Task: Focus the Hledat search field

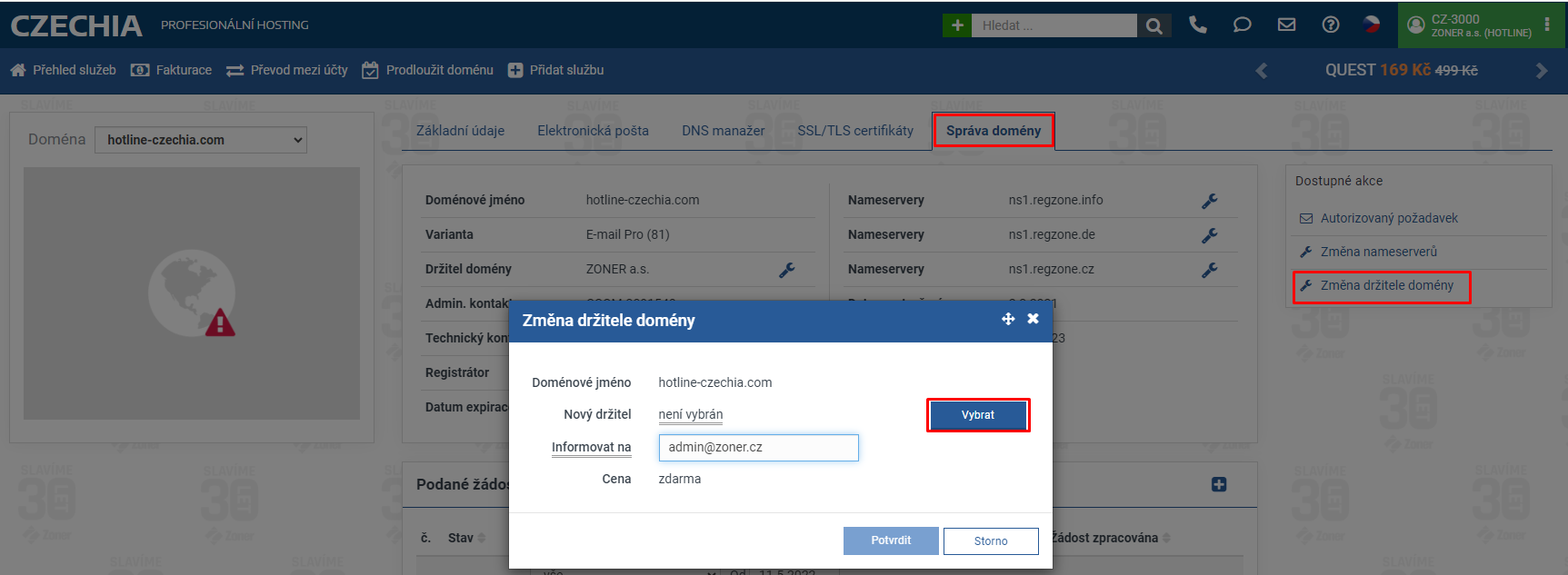Action: (x=1054, y=25)
